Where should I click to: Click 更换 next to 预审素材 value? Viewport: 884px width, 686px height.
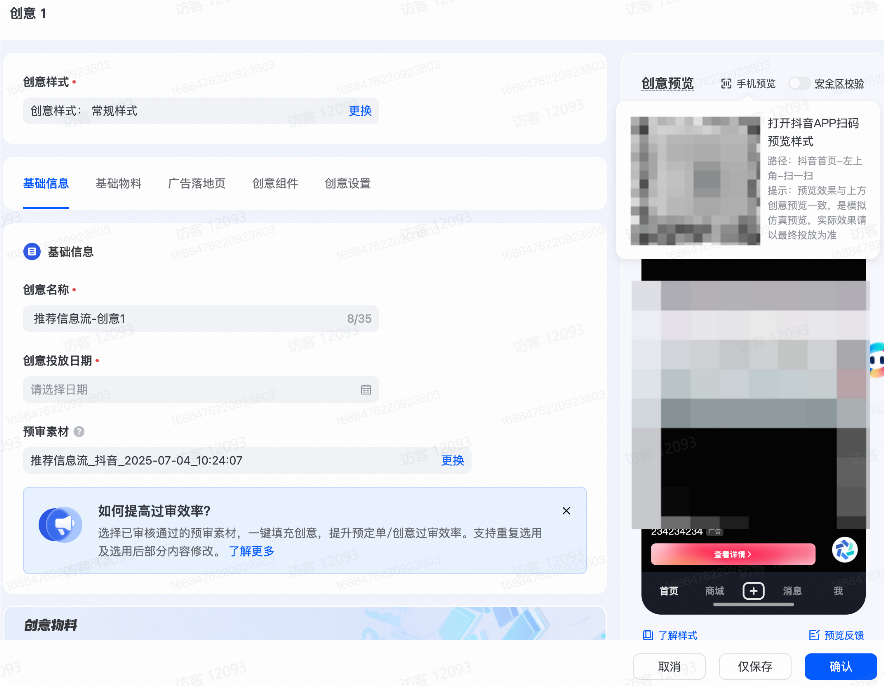coord(452,461)
